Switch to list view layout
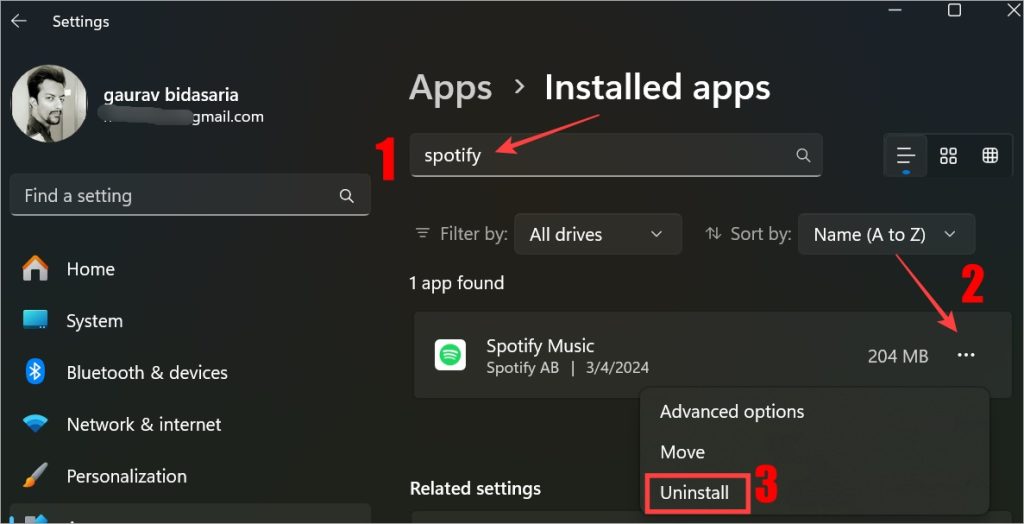Screen dimensions: 1024x524 (x=905, y=156)
